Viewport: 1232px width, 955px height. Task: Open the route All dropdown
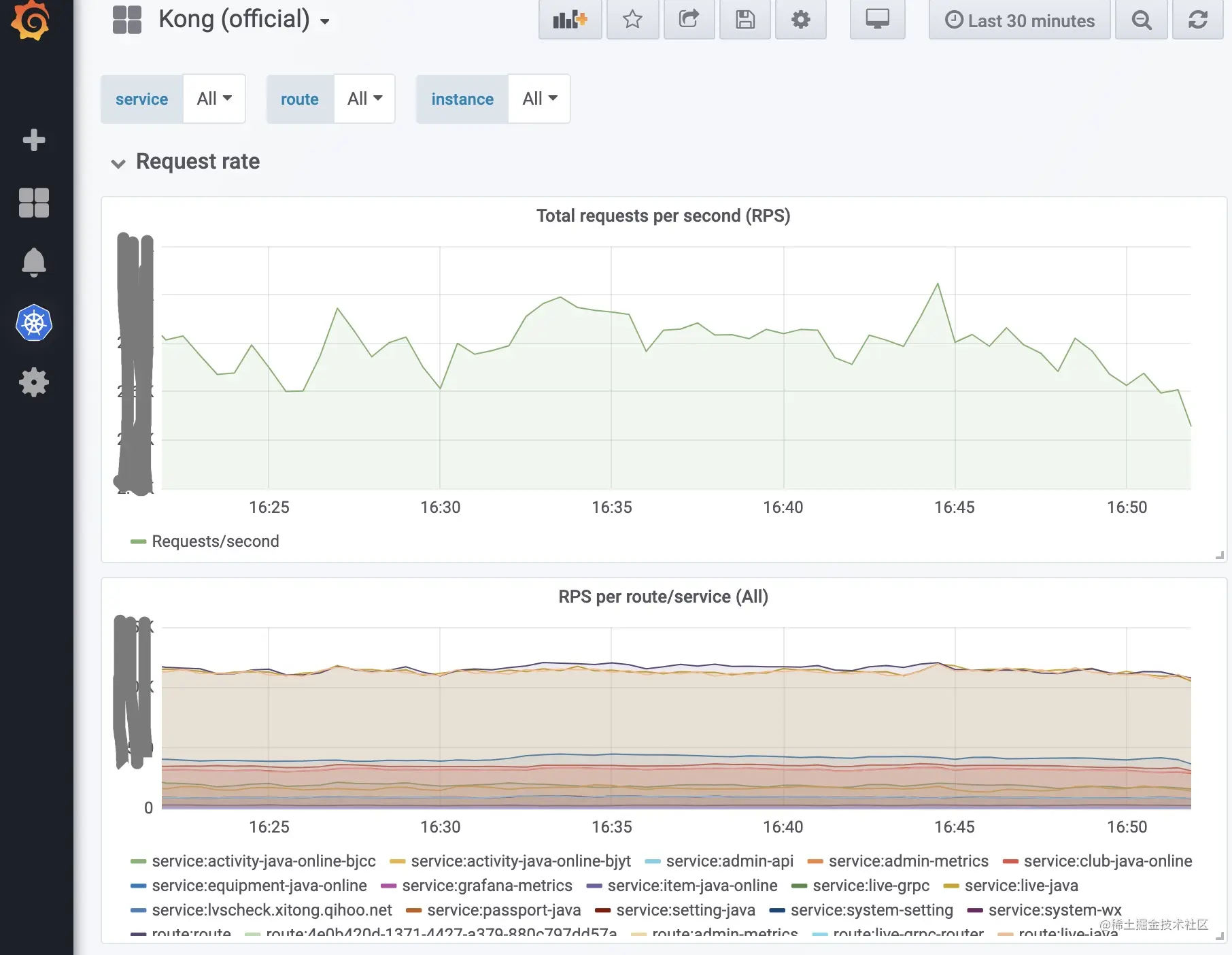(x=364, y=99)
